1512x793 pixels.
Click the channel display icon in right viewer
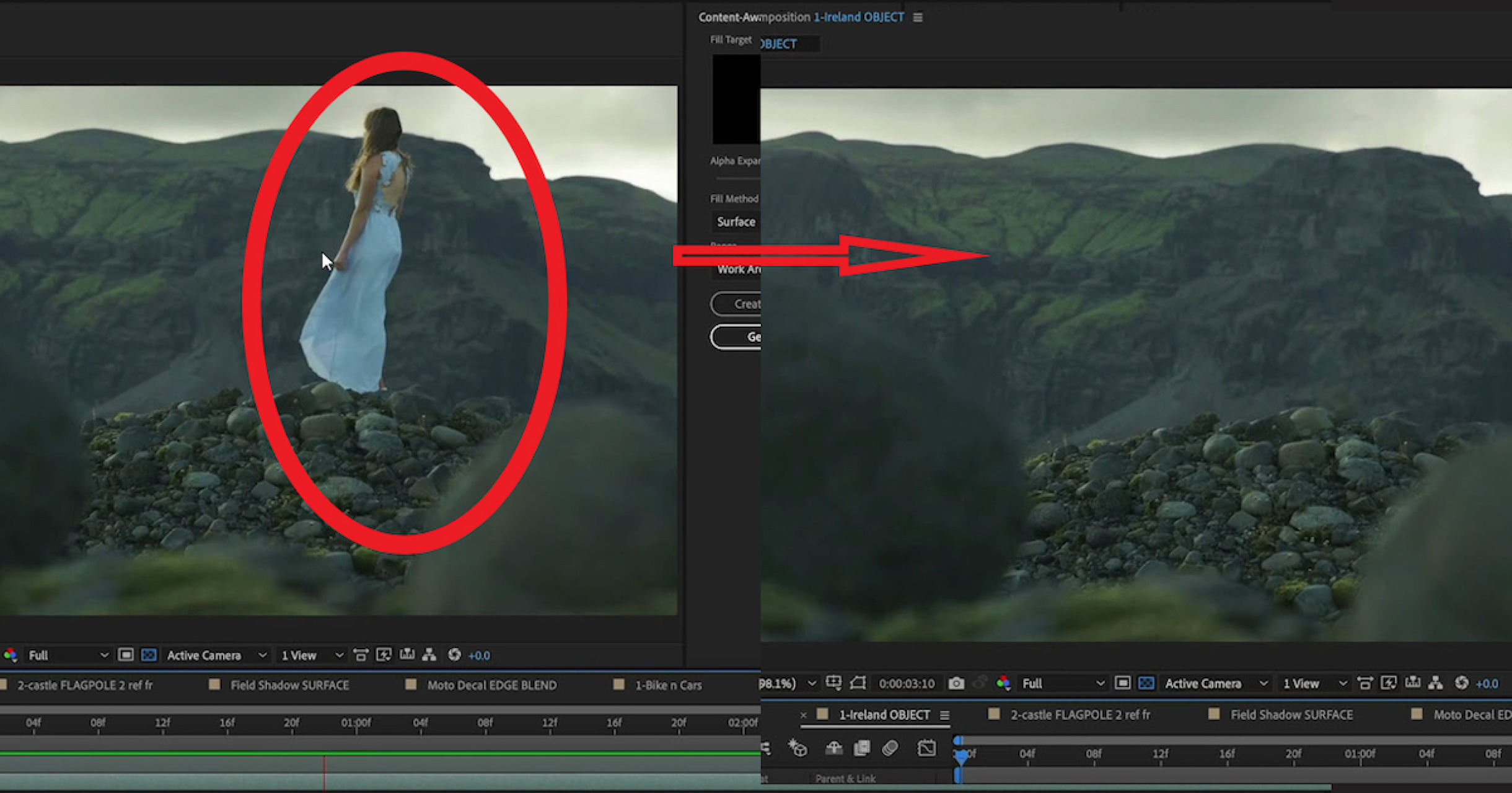tap(1003, 683)
